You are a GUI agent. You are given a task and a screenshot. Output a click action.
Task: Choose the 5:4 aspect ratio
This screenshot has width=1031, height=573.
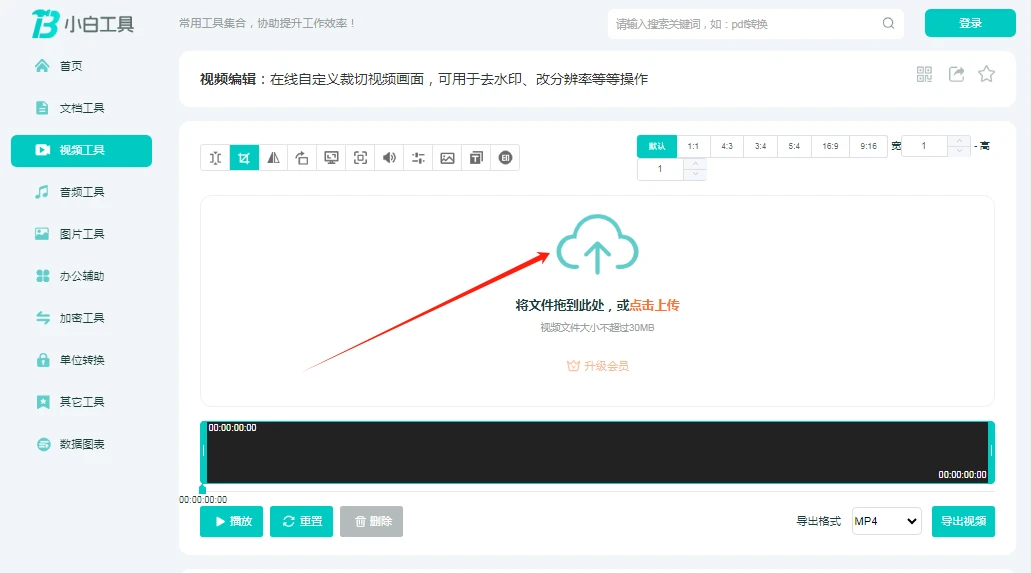pos(794,146)
